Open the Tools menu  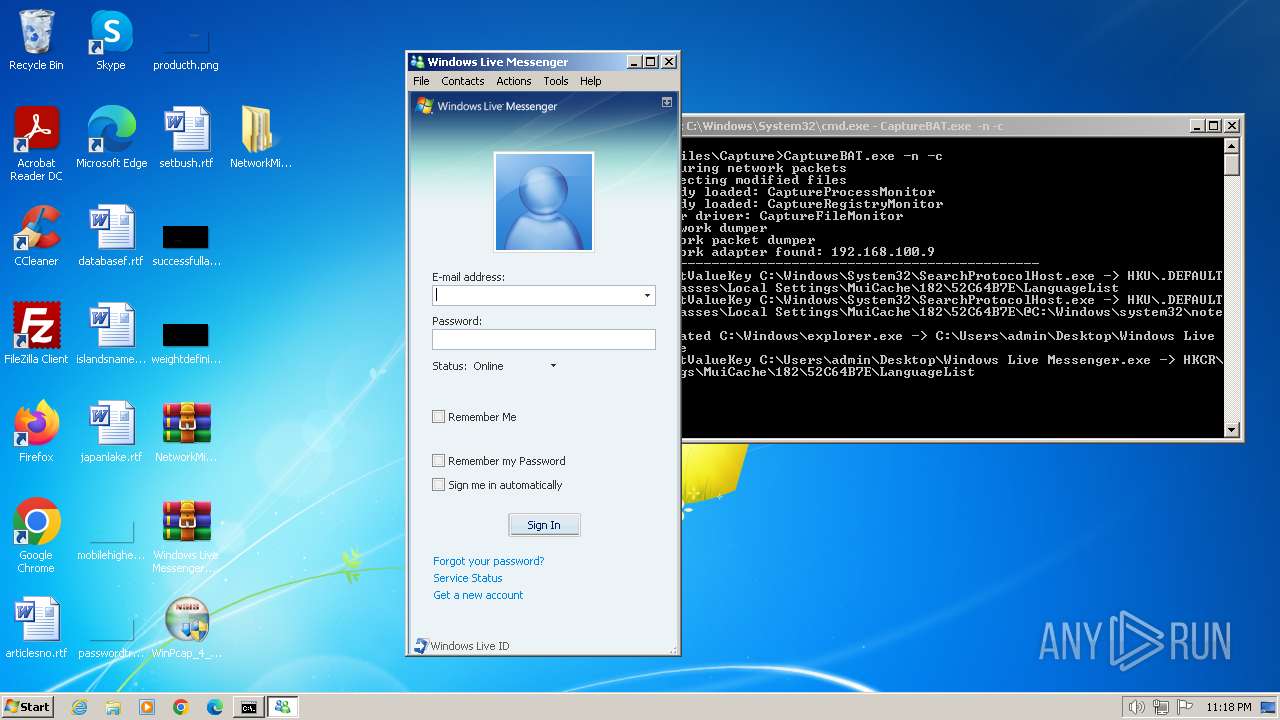pos(556,81)
